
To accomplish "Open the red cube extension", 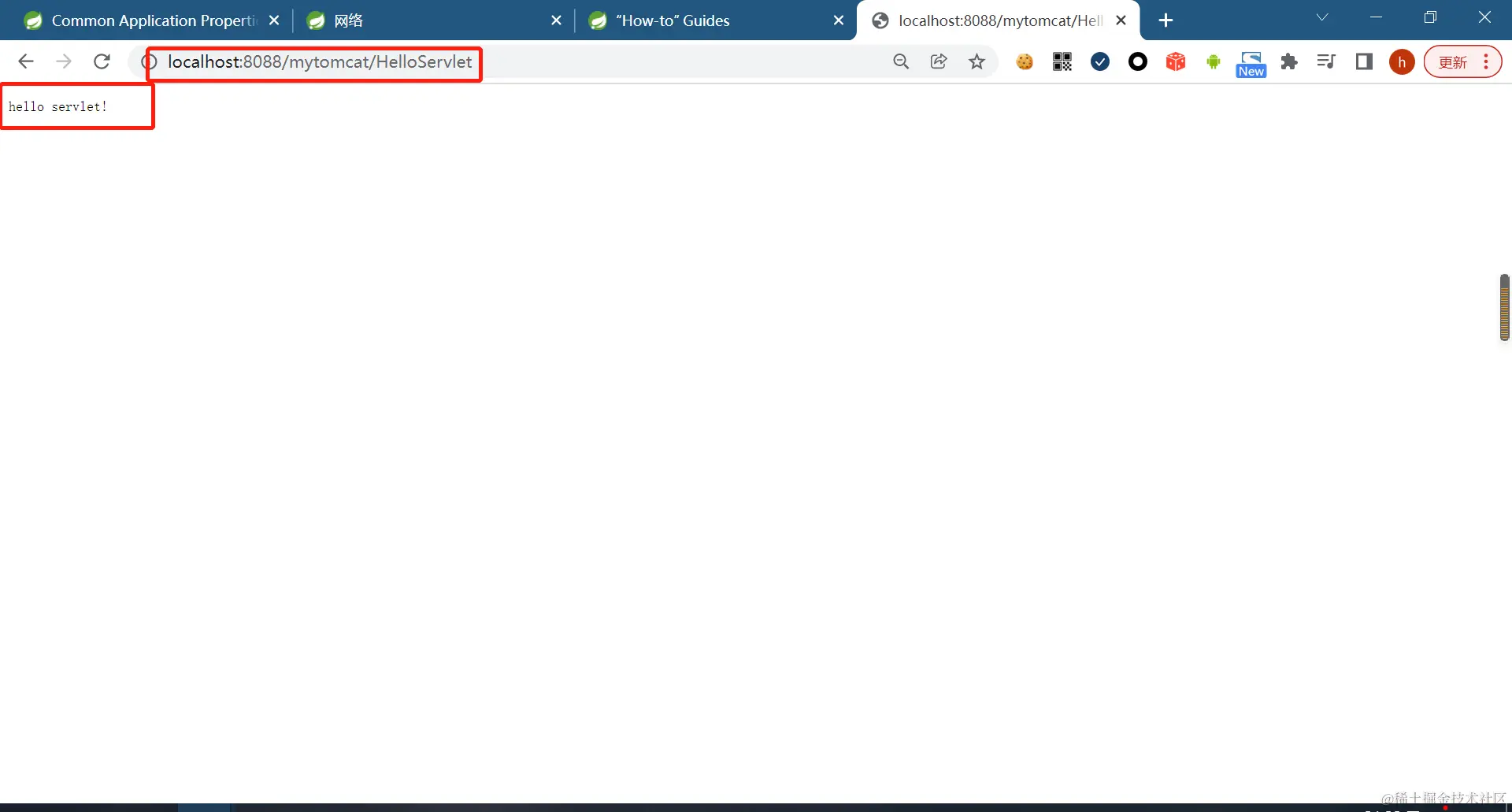I will point(1176,61).
